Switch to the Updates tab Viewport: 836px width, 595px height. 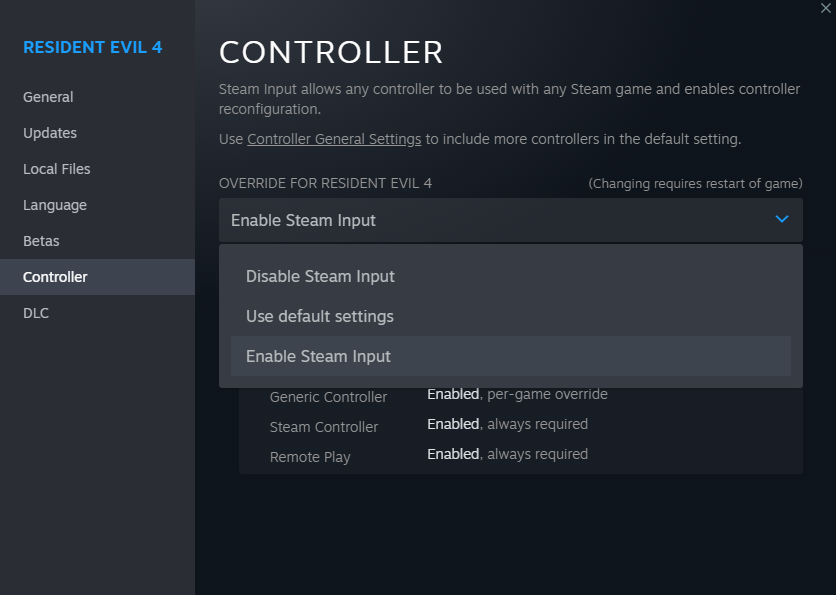pyautogui.click(x=50, y=133)
